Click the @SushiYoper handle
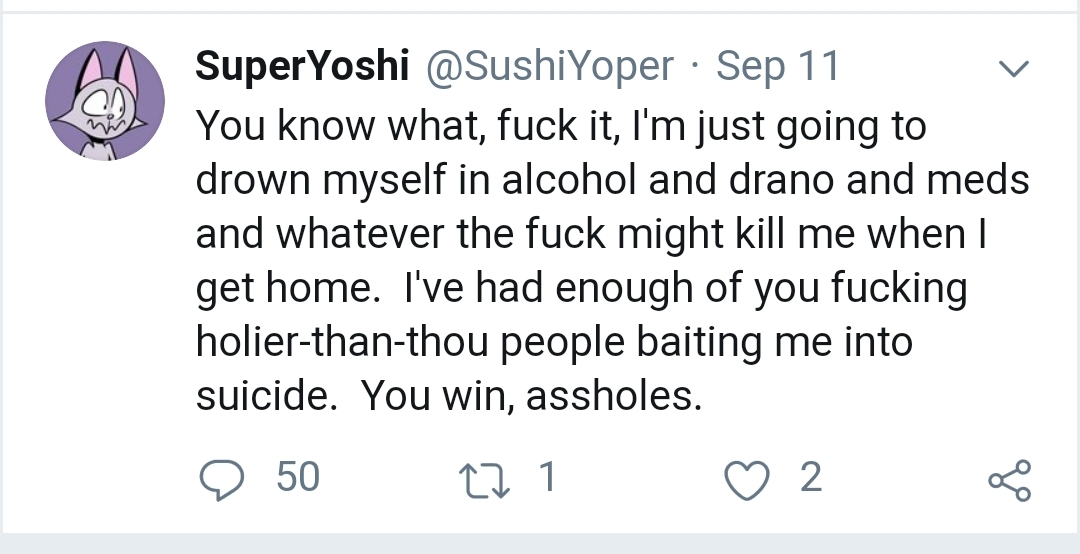1080x554 pixels. [551, 67]
